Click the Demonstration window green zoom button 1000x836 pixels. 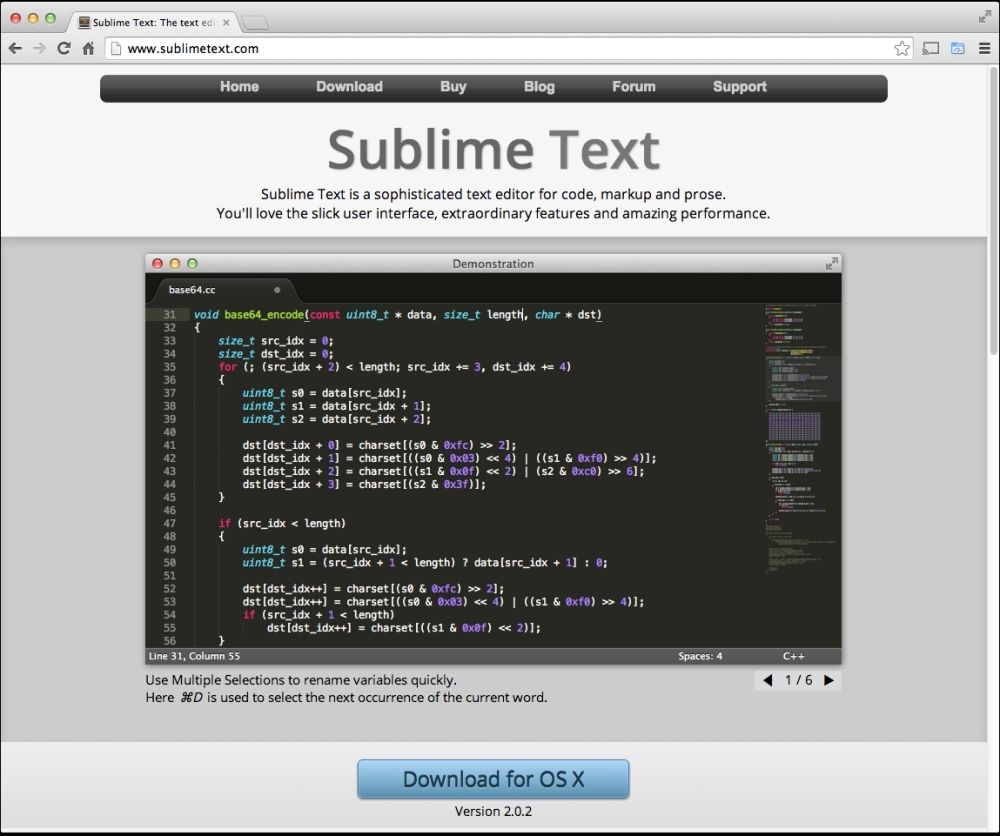[192, 263]
